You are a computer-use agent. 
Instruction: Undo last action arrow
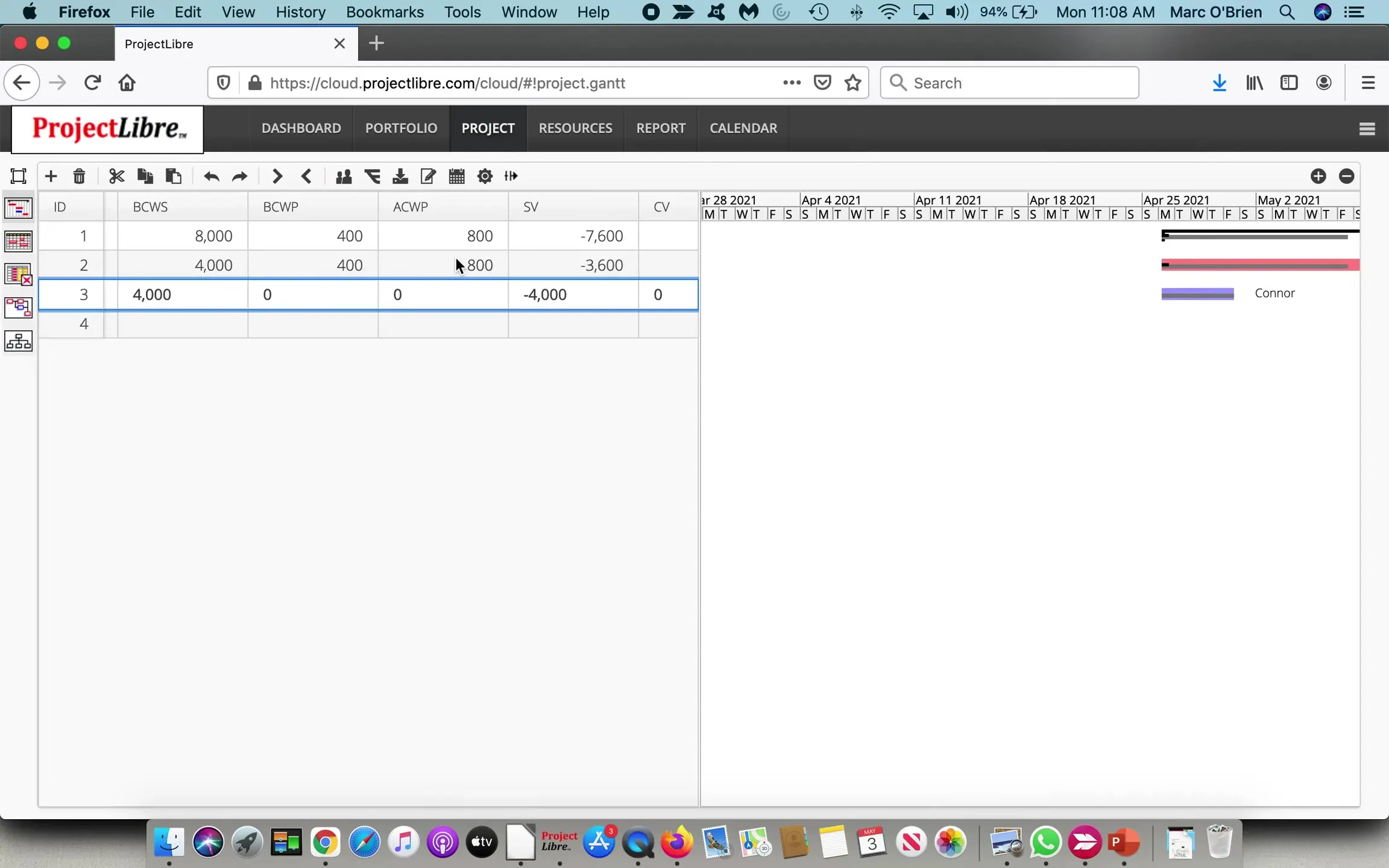pos(211,176)
